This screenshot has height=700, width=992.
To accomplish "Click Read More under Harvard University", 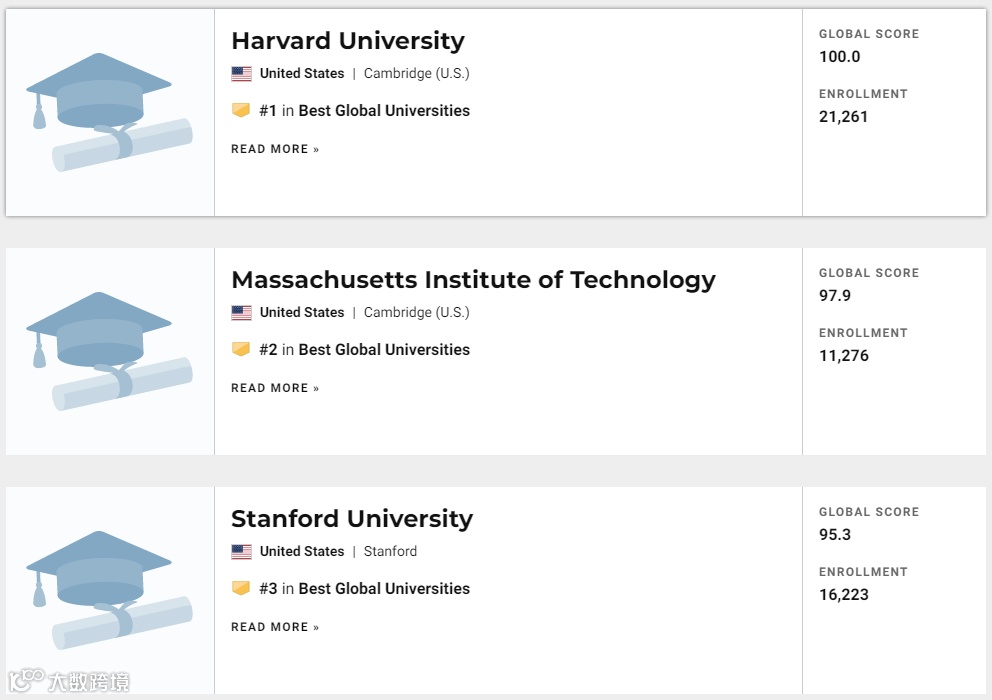I will click(x=275, y=149).
